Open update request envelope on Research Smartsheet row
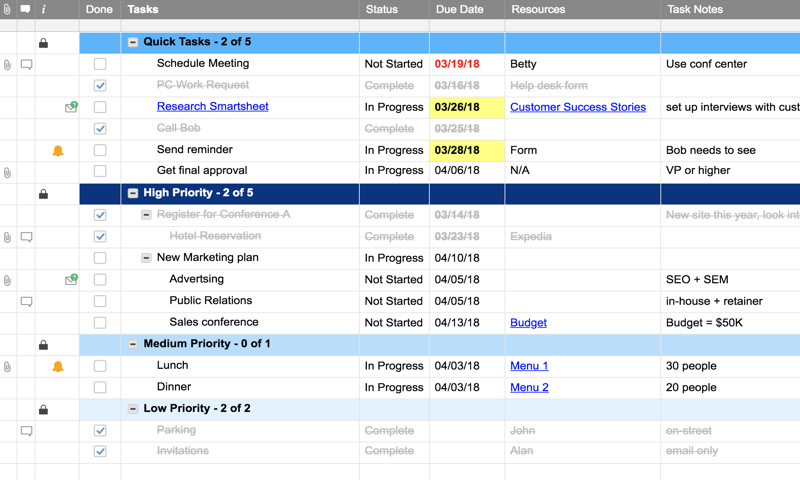Viewport: 800px width, 480px height. click(71, 107)
